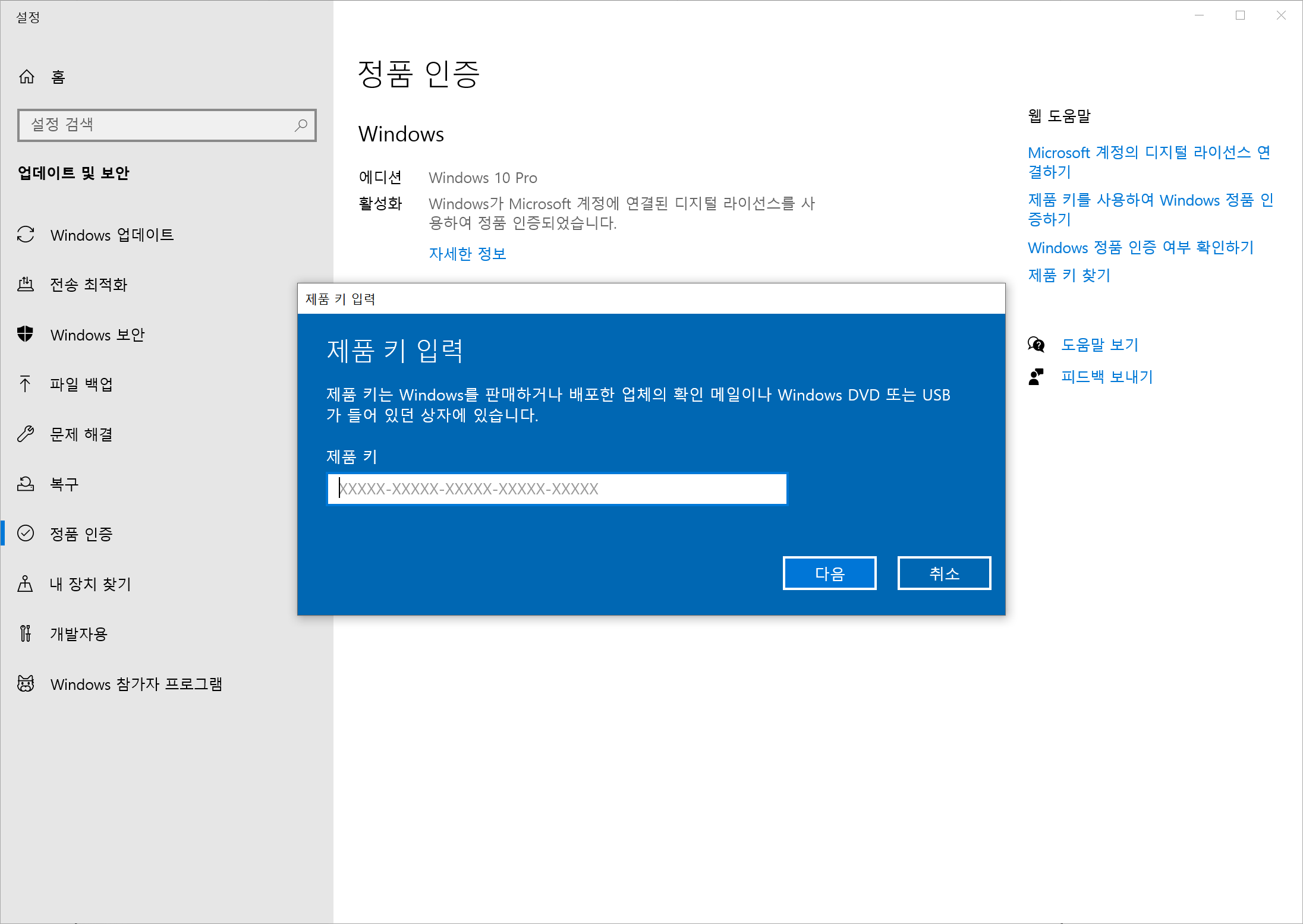
Task: Click the 도움말 보기 chat bubble icon
Action: coord(1036,344)
